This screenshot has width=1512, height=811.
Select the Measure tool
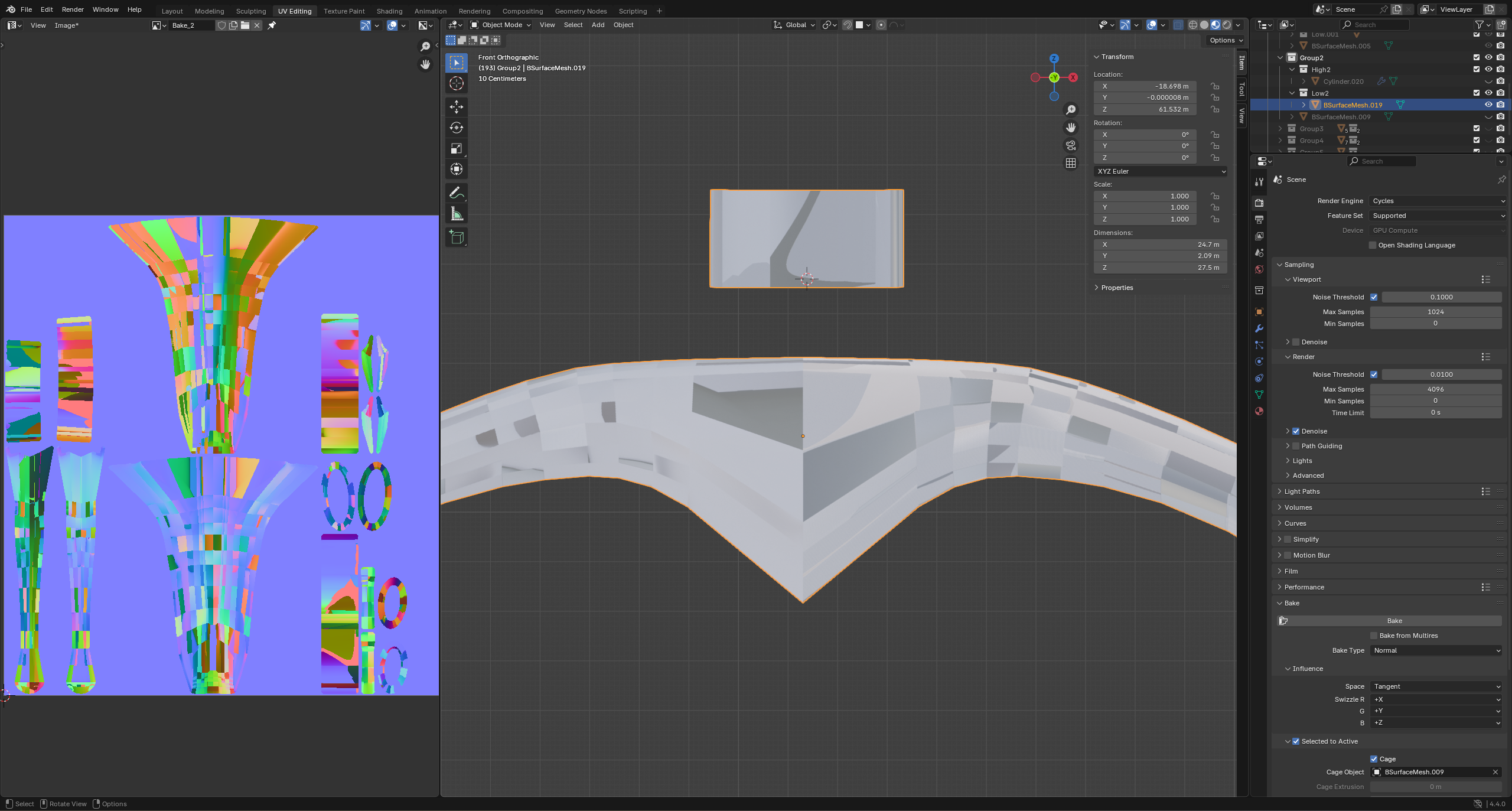[457, 213]
